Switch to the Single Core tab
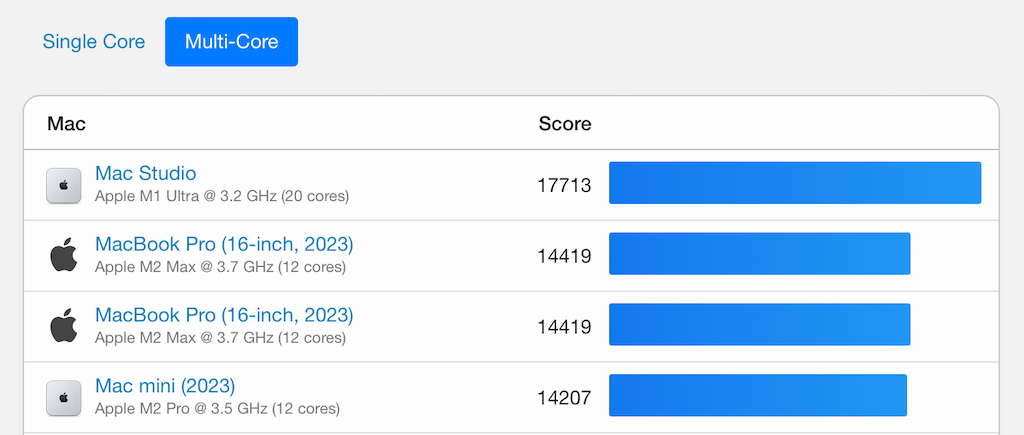The height and width of the screenshot is (435, 1024). coord(93,42)
